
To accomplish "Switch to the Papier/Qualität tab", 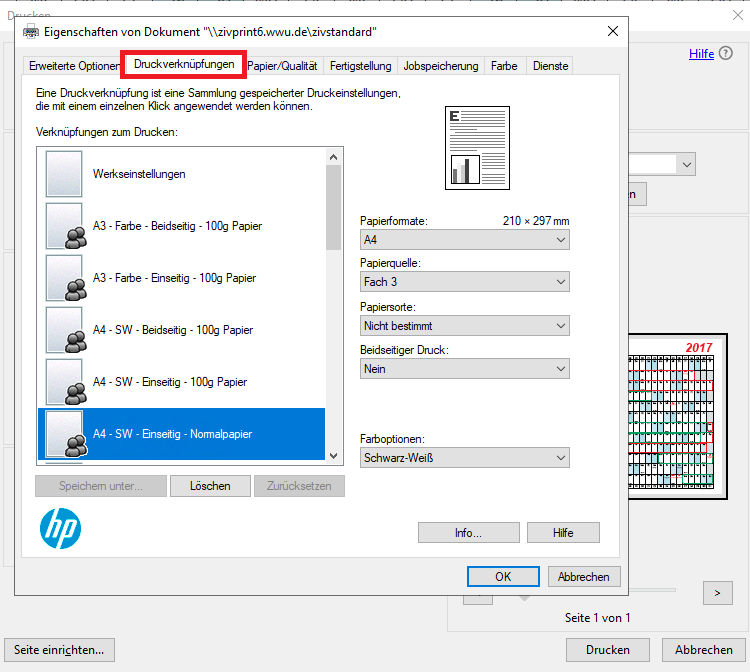I will (285, 66).
